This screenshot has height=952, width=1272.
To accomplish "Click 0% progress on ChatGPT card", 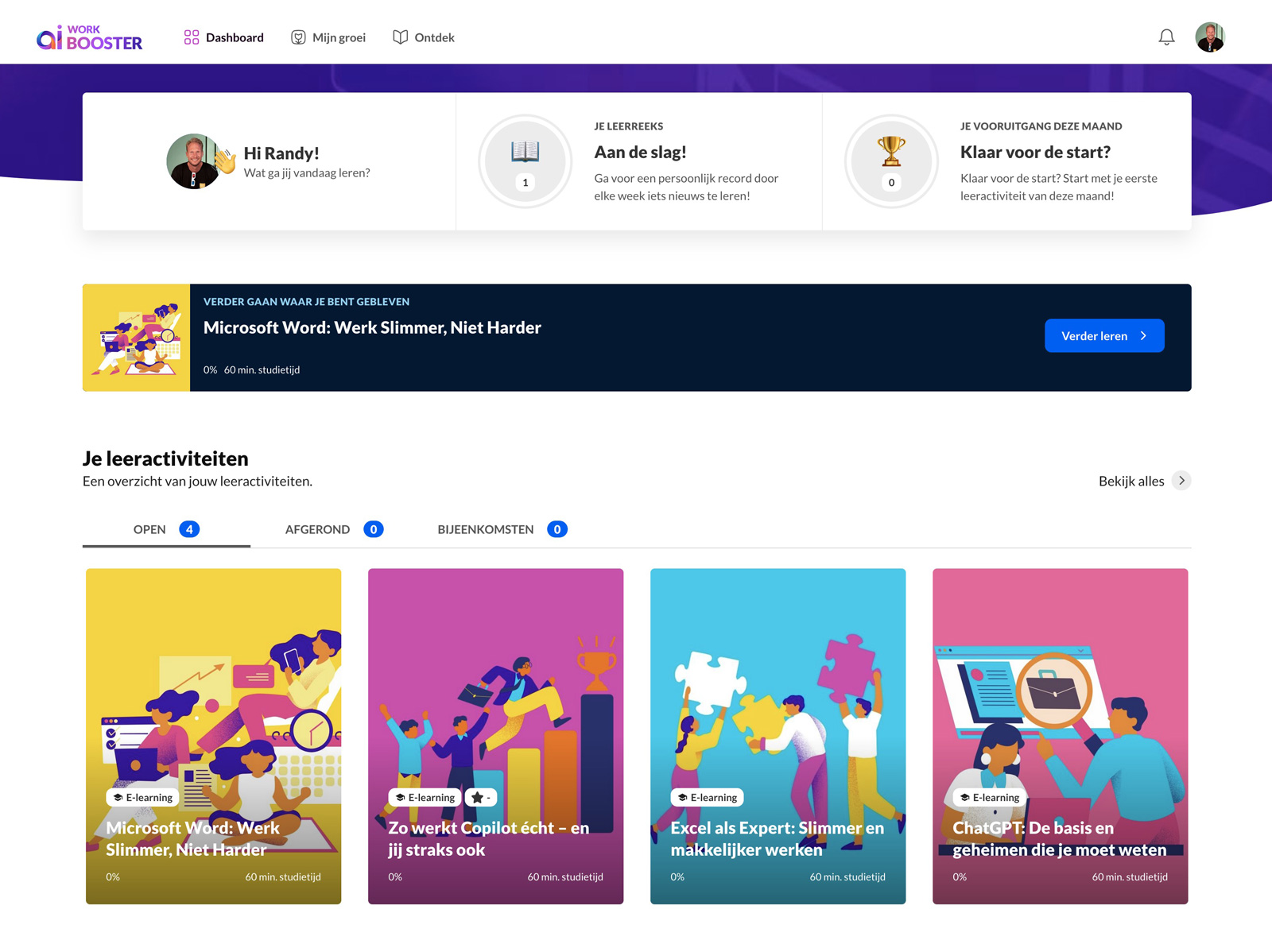I will [960, 877].
